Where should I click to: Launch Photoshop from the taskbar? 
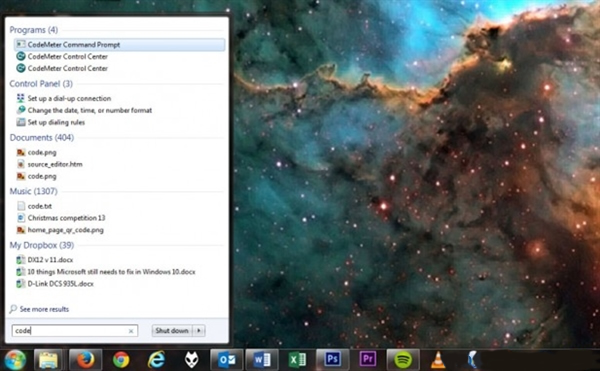tap(332, 360)
